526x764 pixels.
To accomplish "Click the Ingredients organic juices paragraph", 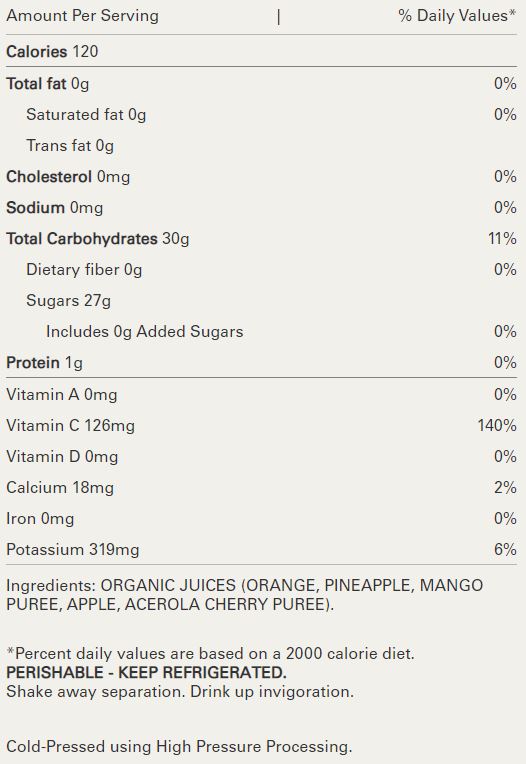I will [244, 594].
